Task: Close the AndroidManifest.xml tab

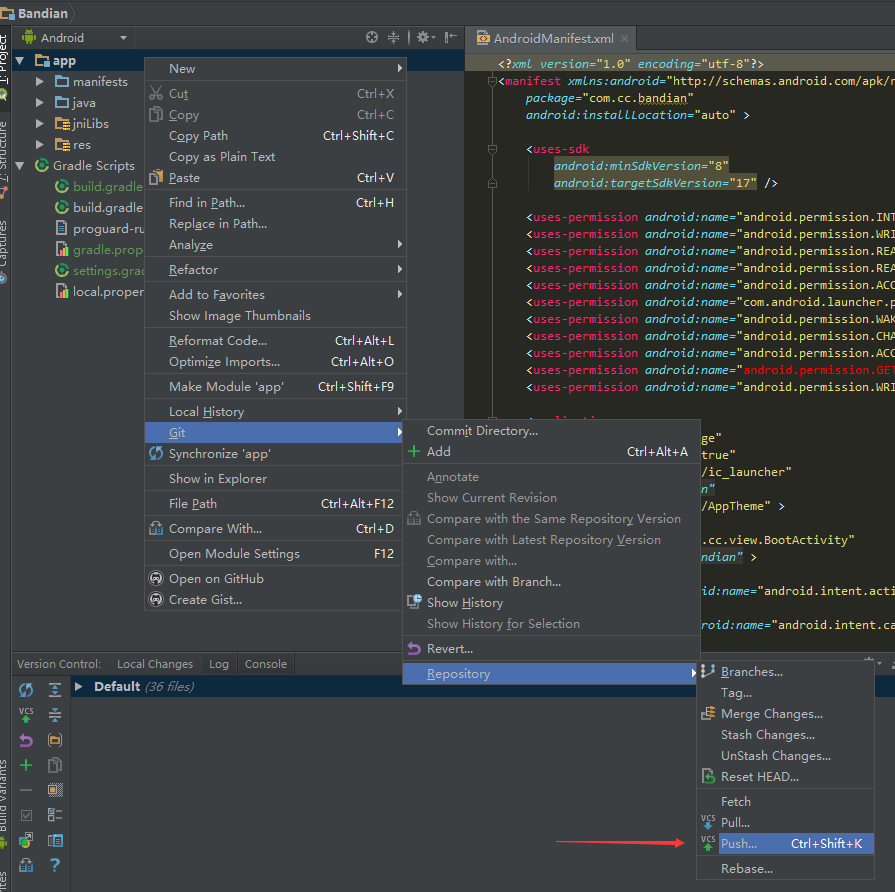Action: [x=624, y=38]
